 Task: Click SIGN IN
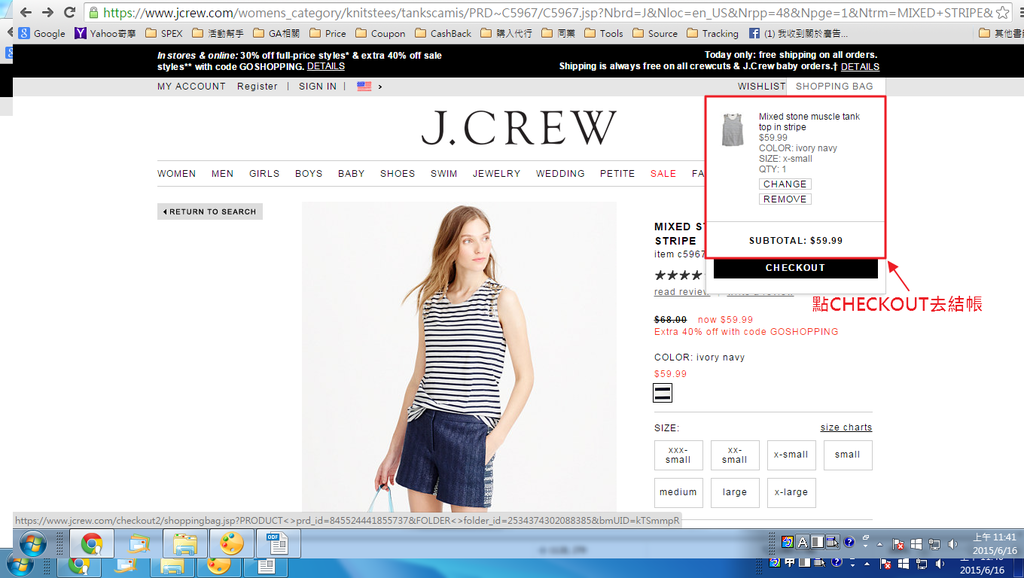[317, 86]
